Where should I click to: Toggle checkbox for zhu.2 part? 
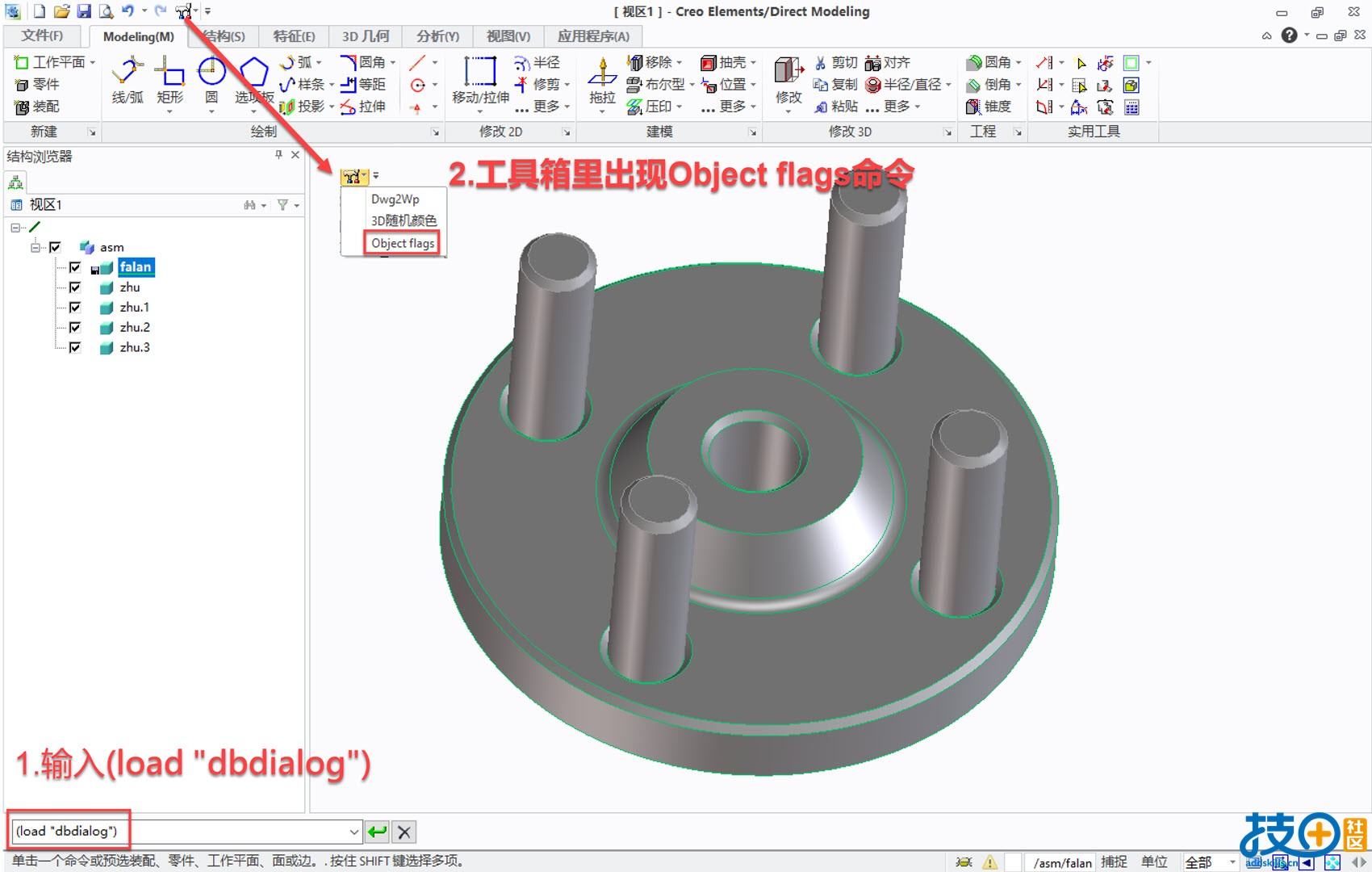click(x=75, y=327)
